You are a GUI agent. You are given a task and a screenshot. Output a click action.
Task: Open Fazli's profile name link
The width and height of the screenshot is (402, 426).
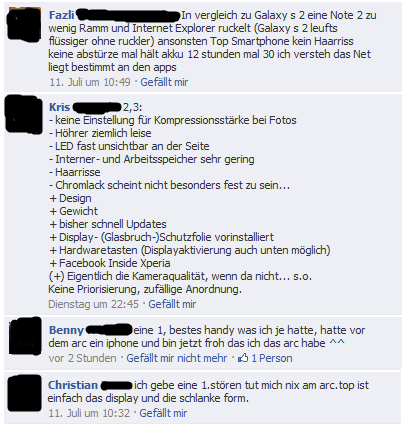coord(62,15)
